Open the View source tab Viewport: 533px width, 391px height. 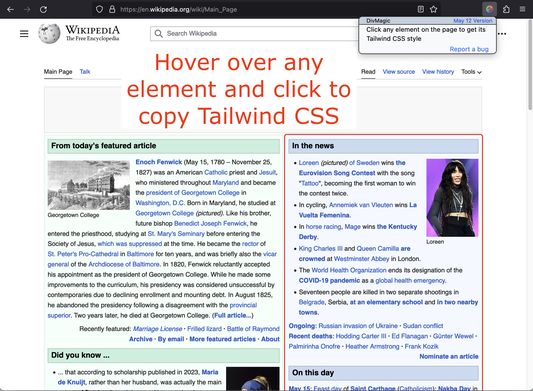398,72
